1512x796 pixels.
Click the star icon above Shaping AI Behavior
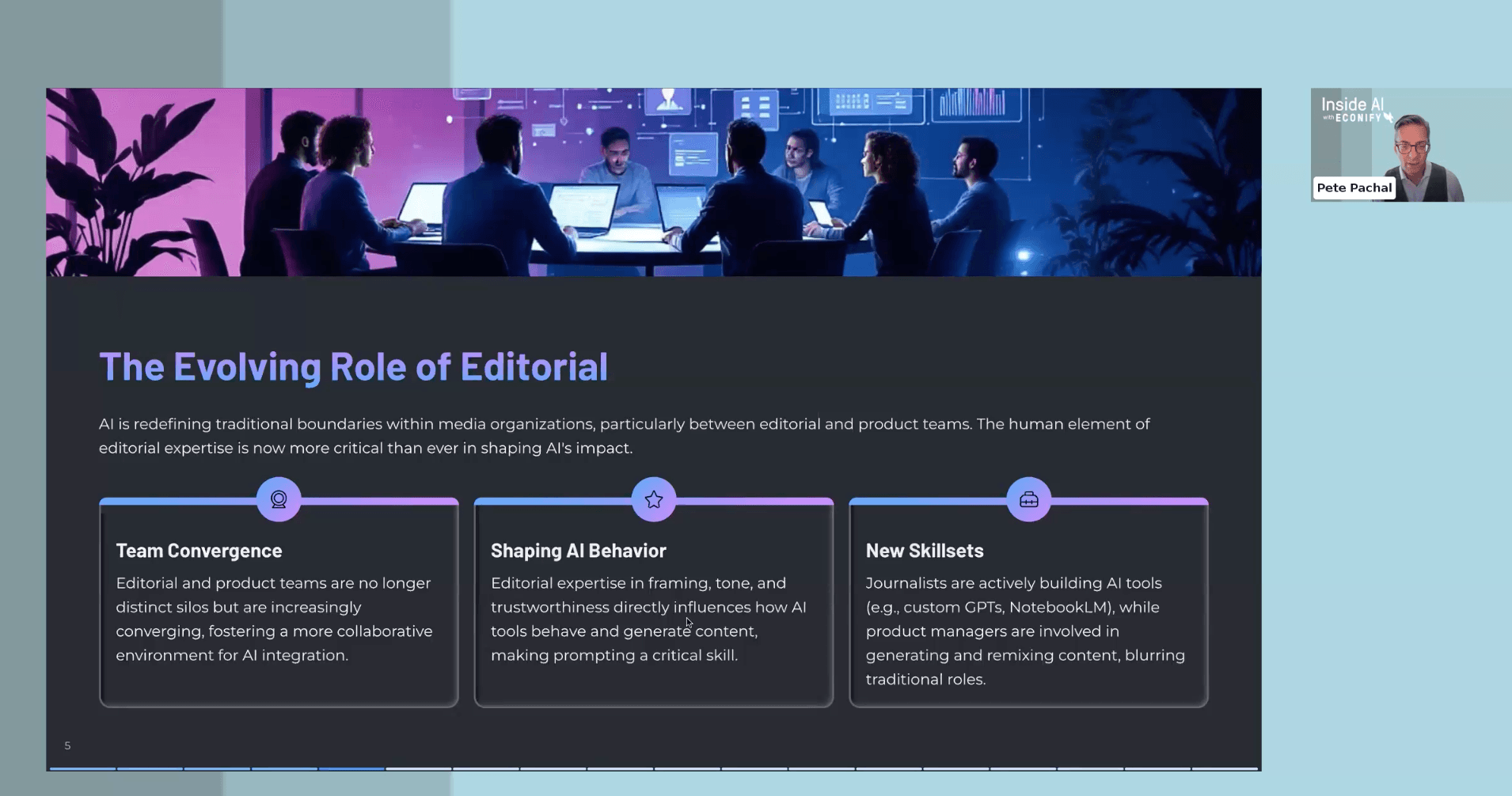(x=652, y=499)
